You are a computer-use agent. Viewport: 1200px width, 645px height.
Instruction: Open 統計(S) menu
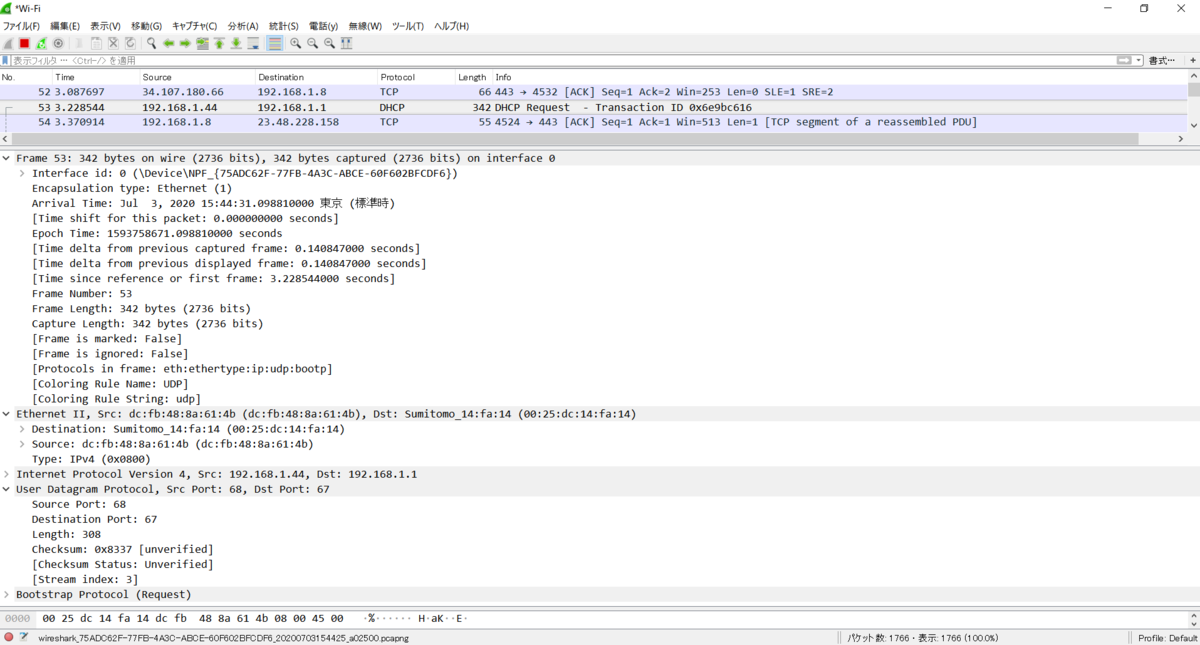point(283,26)
